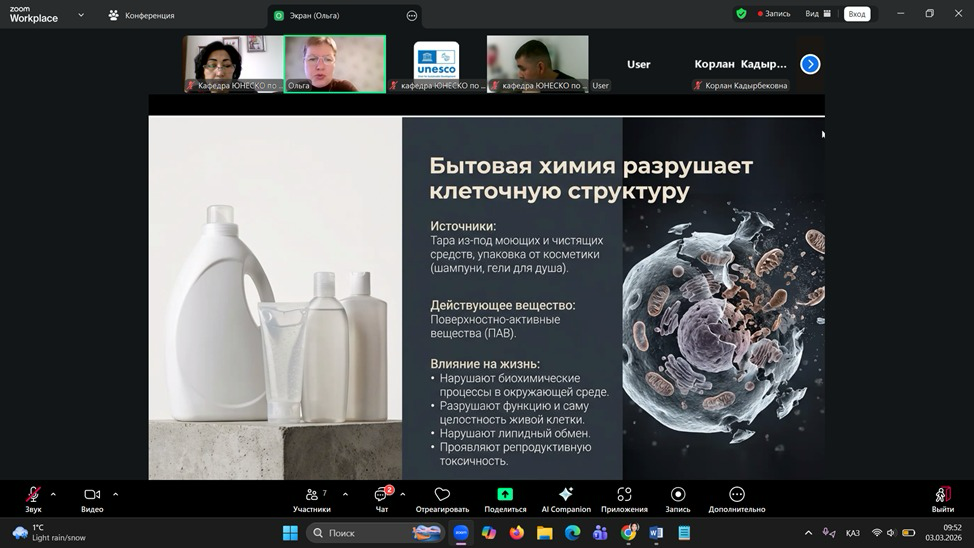Click the Вход sign-in button
974x548 pixels.
[857, 14]
